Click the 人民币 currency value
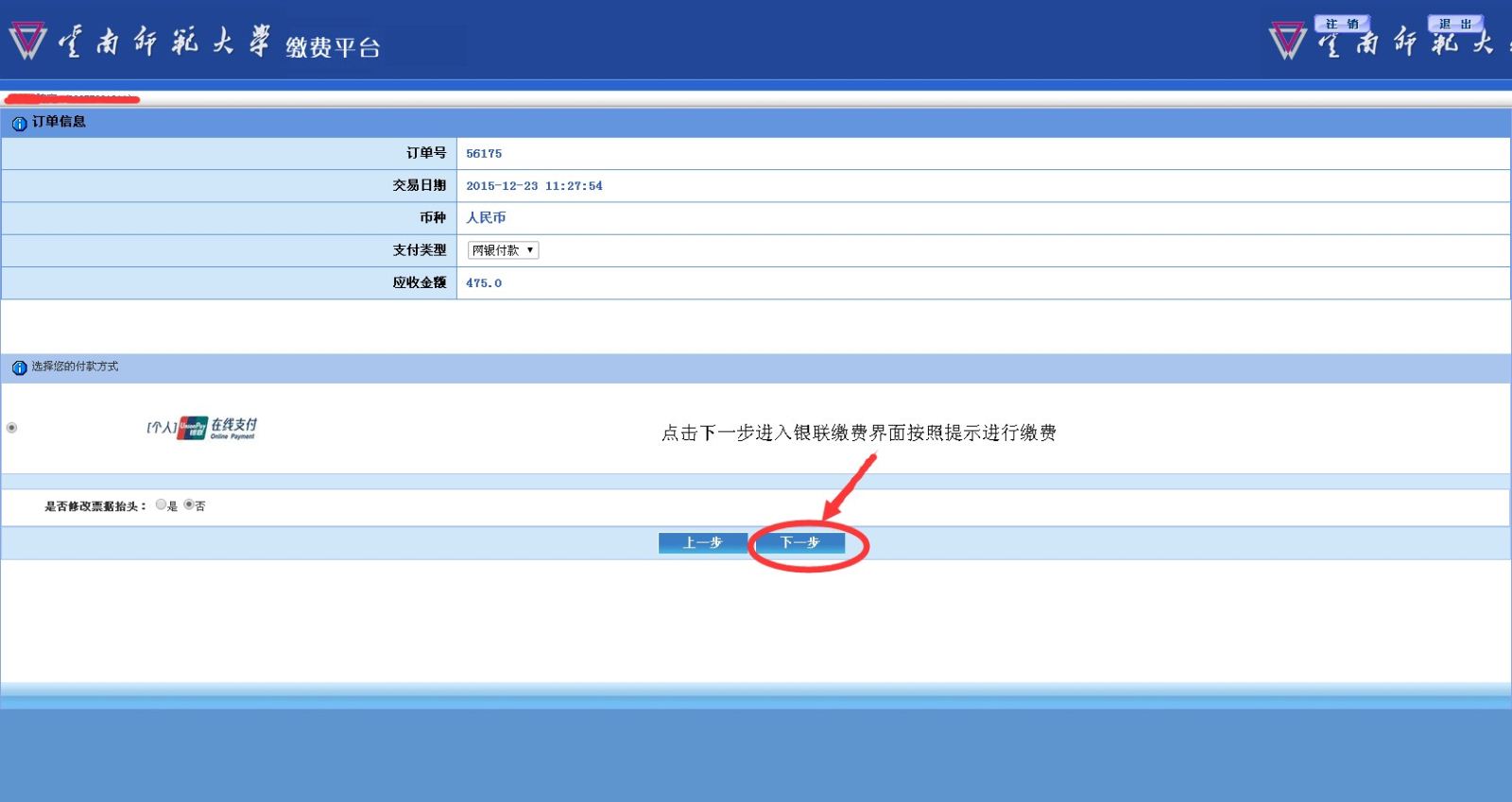 pos(486,218)
